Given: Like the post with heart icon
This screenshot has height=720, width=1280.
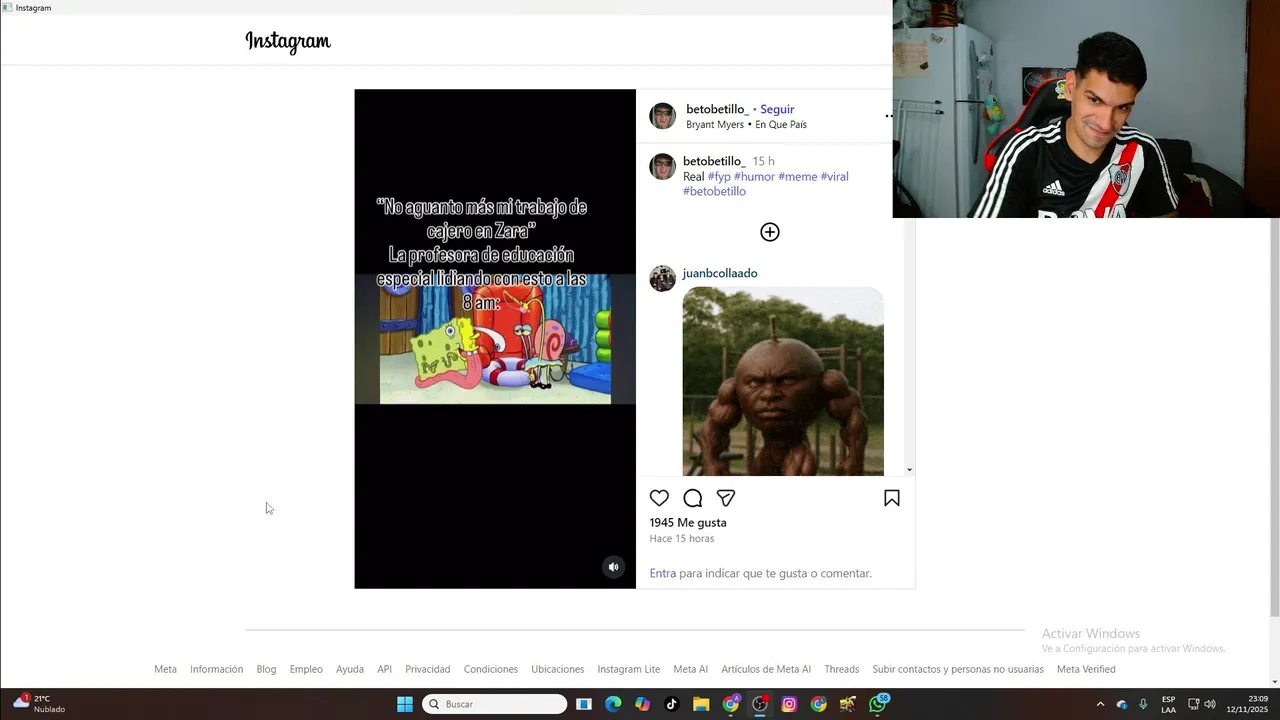Looking at the screenshot, I should [659, 498].
